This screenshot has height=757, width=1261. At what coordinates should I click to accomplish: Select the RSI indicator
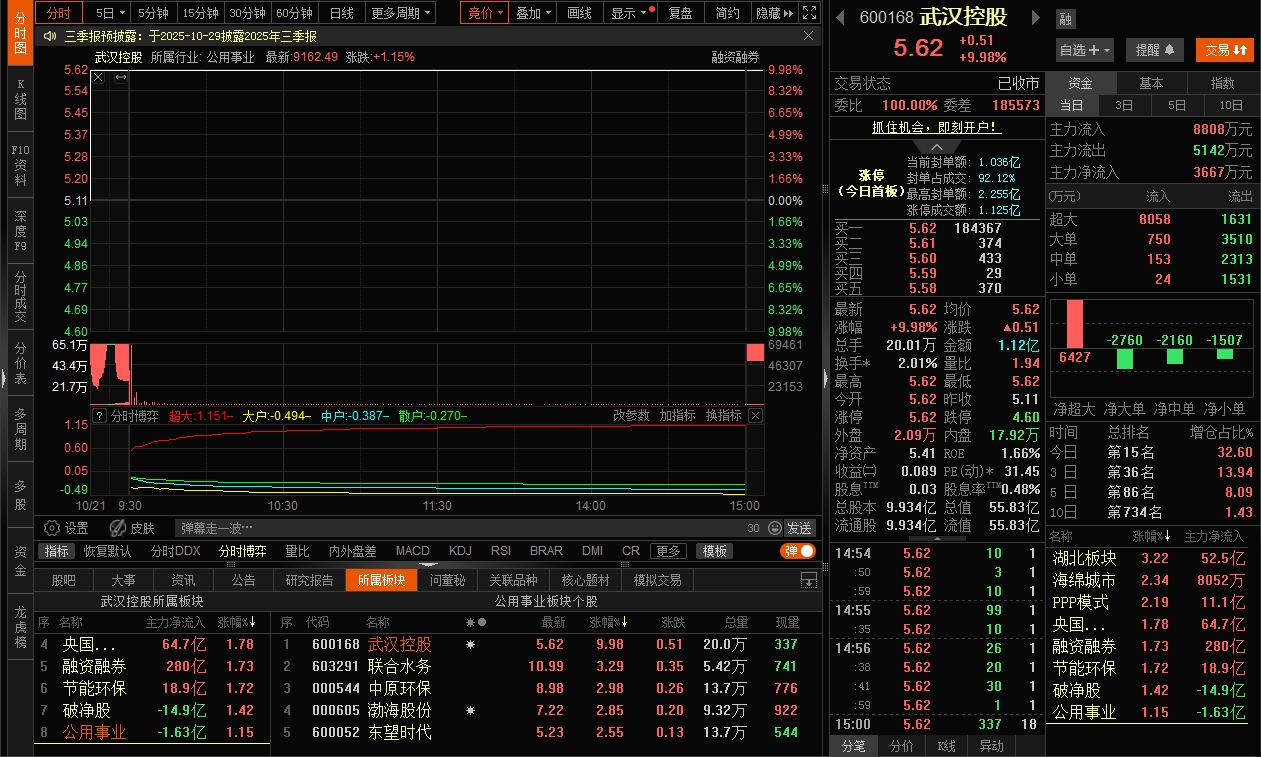click(501, 551)
